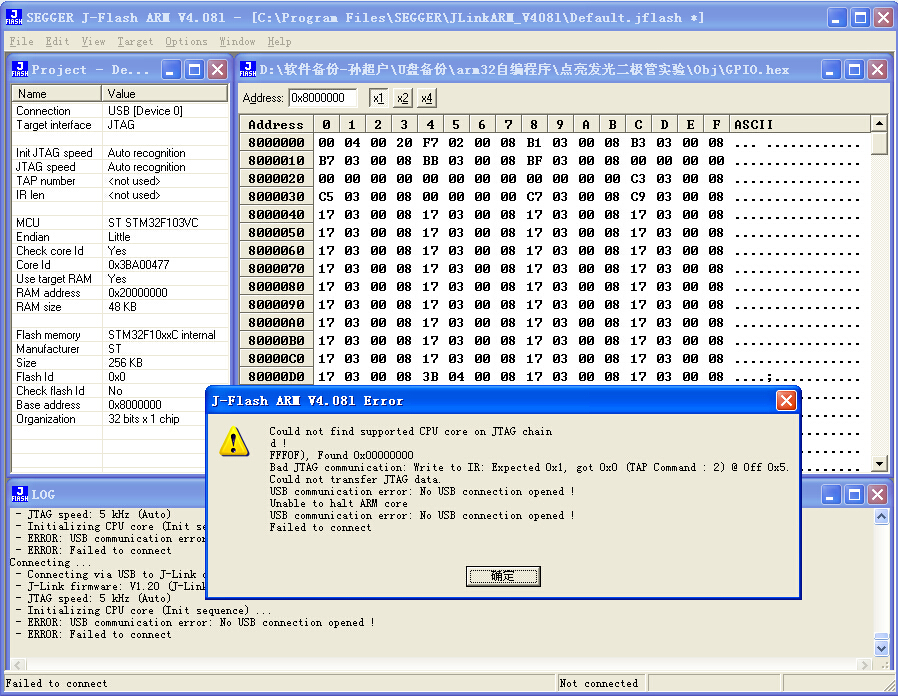Click hex view scrollbar down arrow

coord(879,463)
